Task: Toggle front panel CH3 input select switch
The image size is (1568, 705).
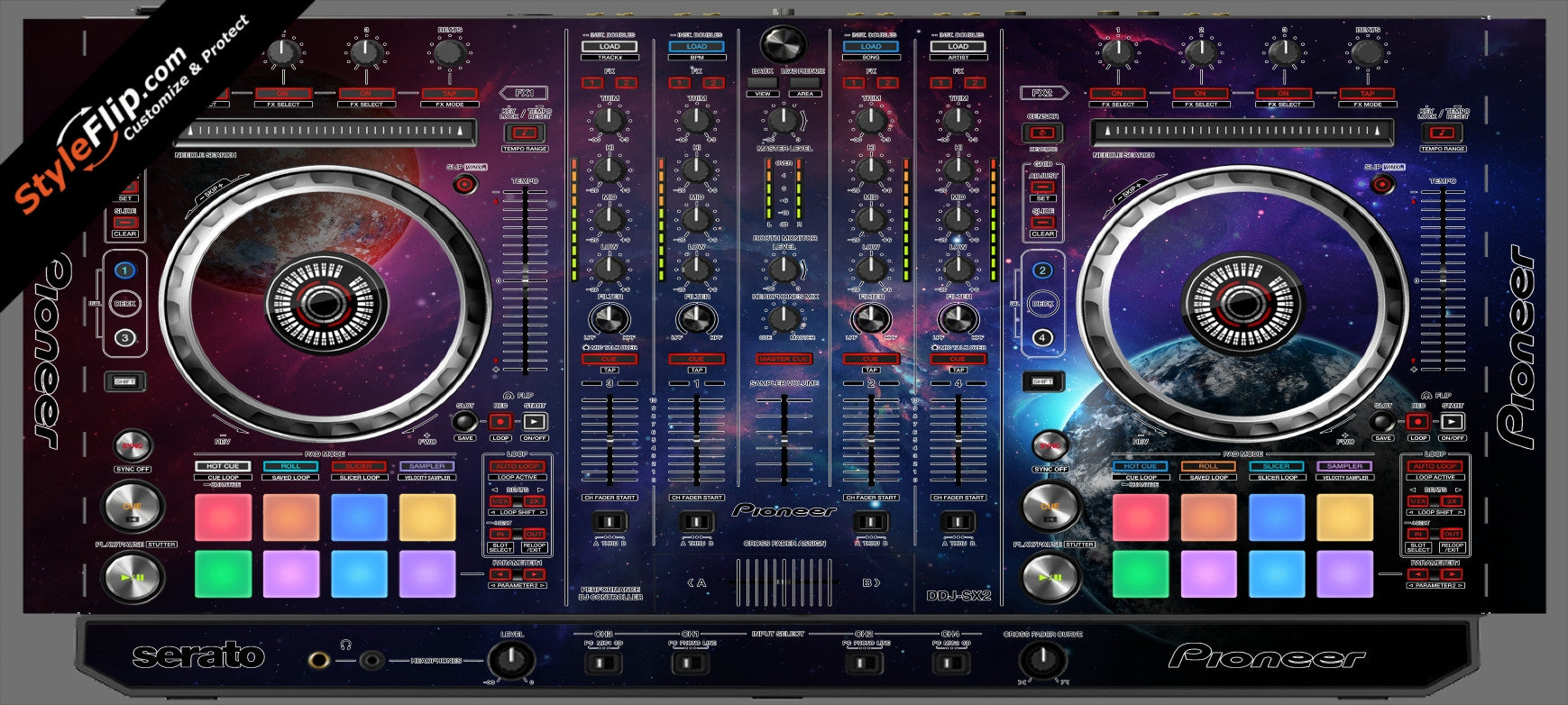Action: point(601,664)
